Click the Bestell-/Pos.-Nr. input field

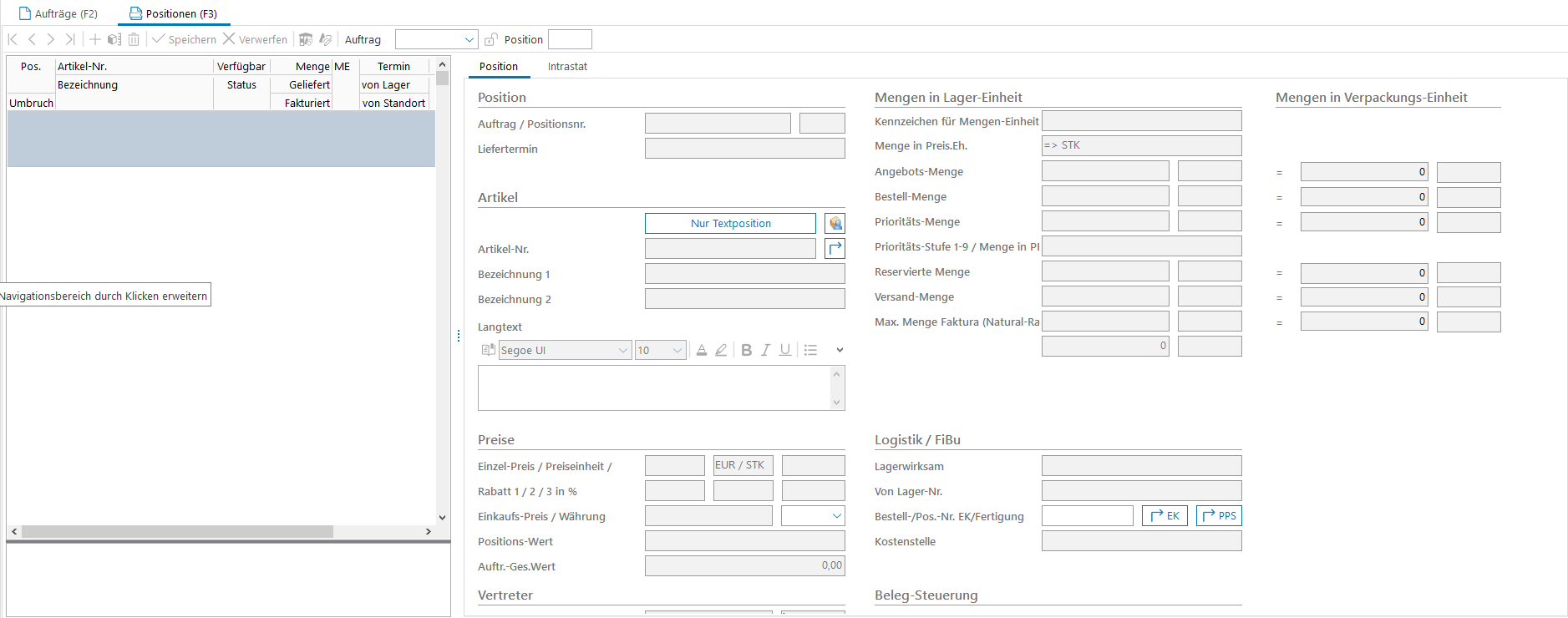click(x=1087, y=516)
